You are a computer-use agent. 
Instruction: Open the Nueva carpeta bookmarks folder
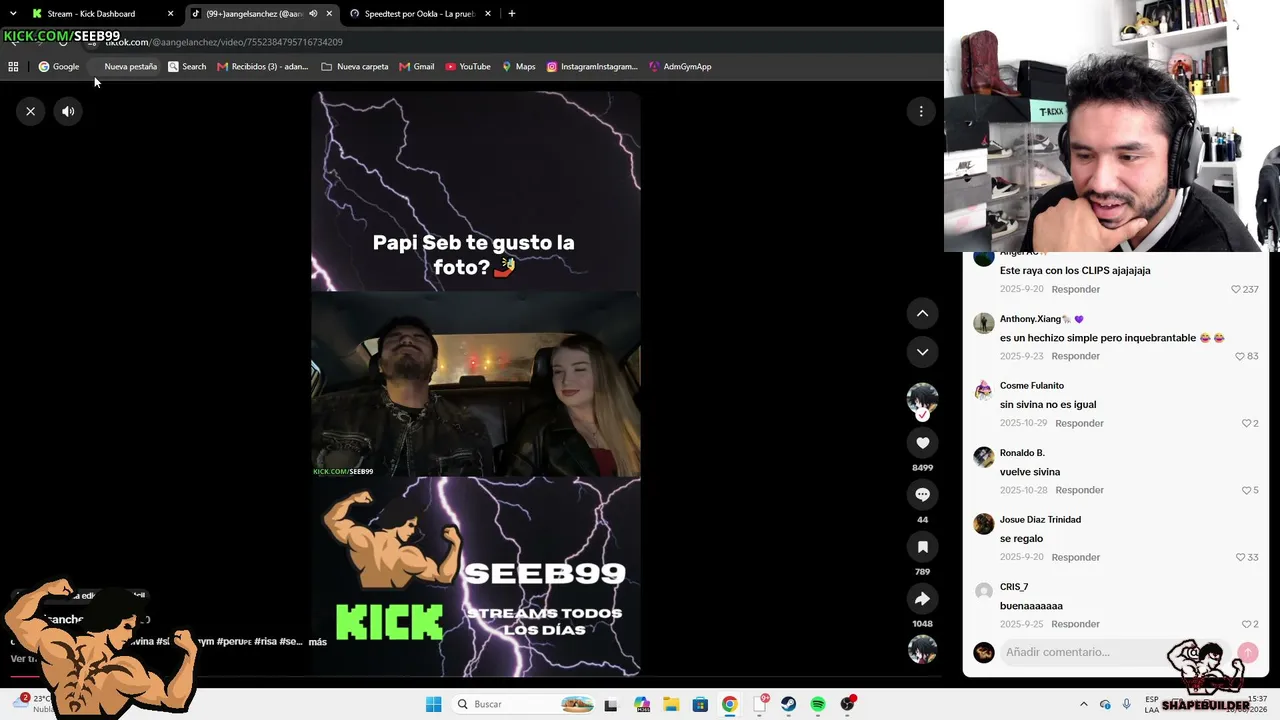pos(355,67)
